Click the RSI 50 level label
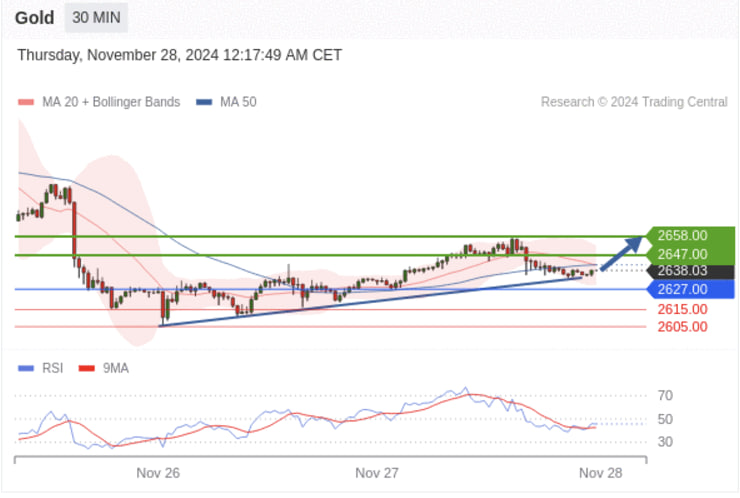 click(665, 419)
